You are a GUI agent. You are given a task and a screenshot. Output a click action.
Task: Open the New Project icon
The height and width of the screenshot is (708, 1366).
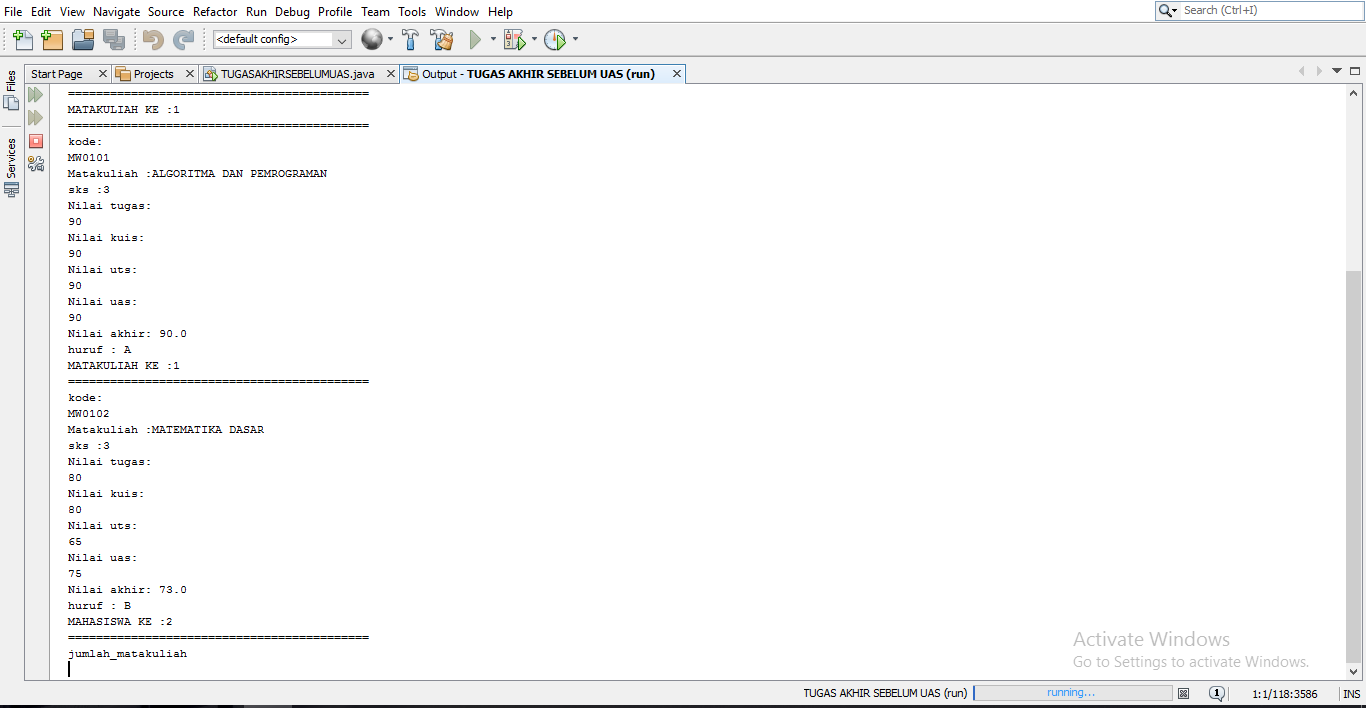pos(51,39)
